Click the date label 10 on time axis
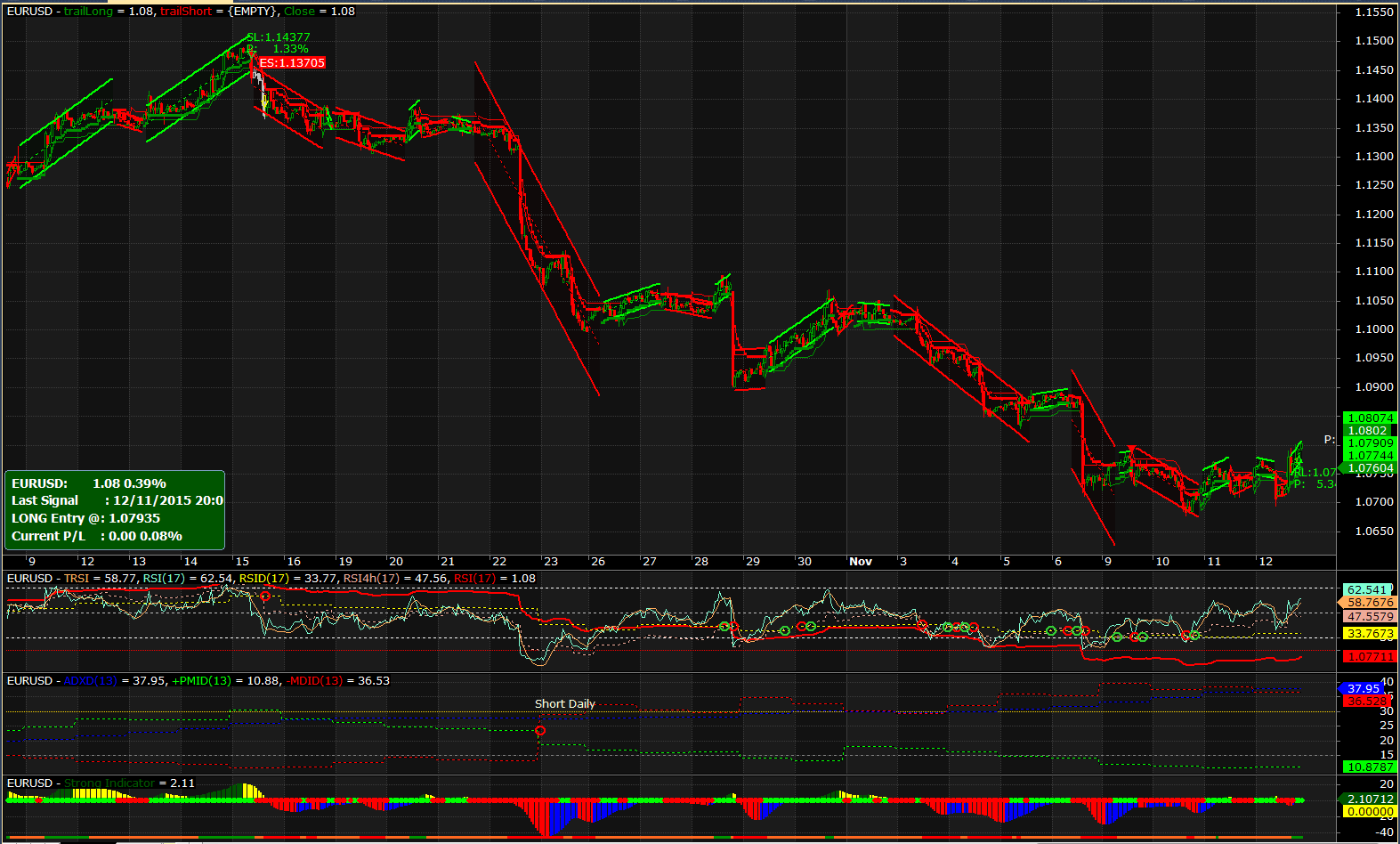1400x844 pixels. pos(1162,562)
